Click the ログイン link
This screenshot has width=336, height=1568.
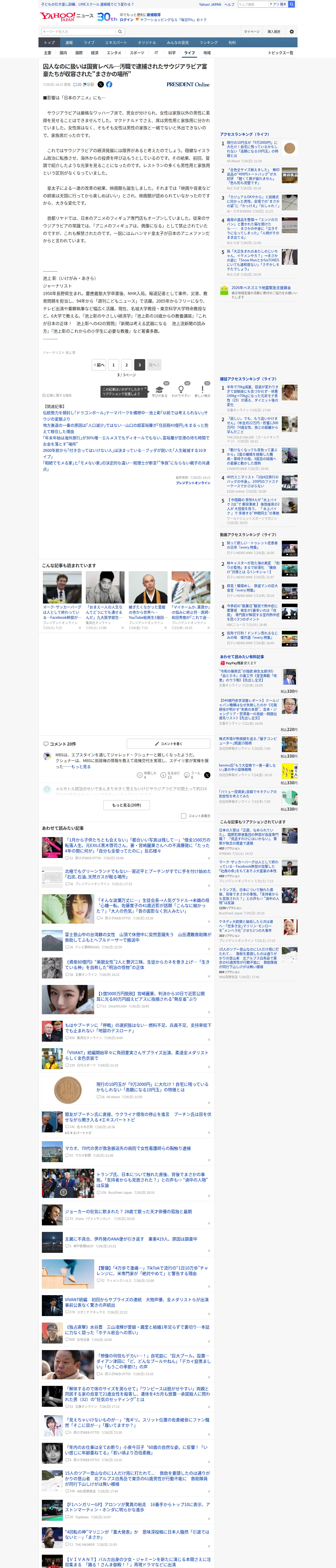click(126, 20)
